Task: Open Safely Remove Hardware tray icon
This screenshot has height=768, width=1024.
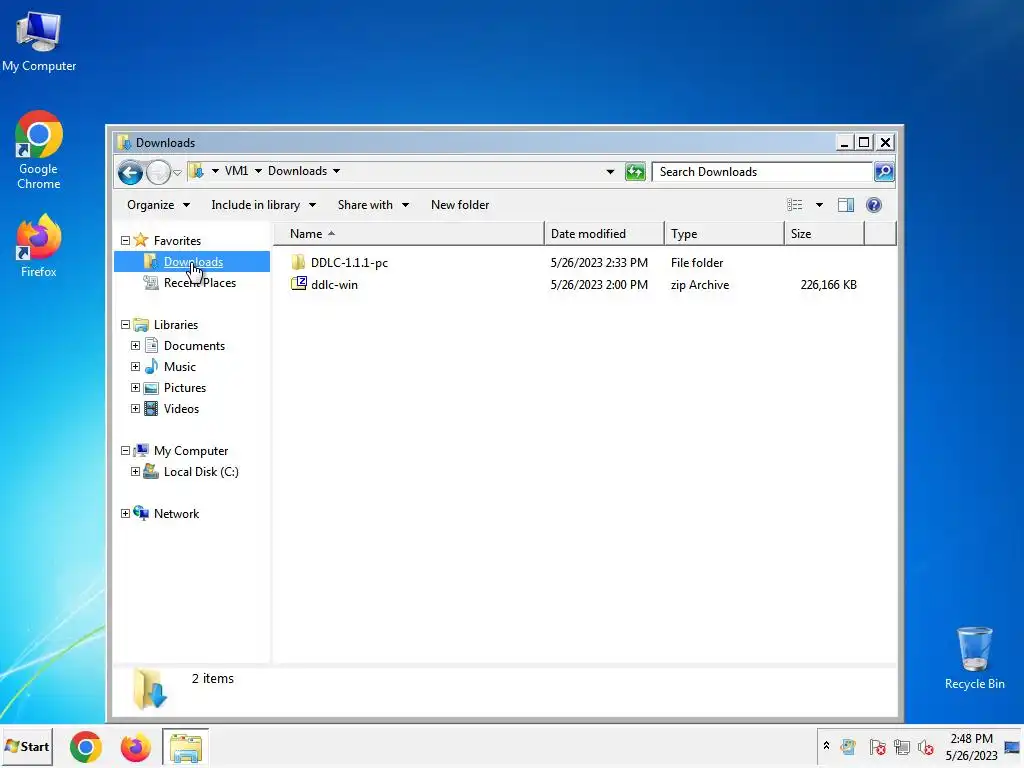Action: coord(848,747)
